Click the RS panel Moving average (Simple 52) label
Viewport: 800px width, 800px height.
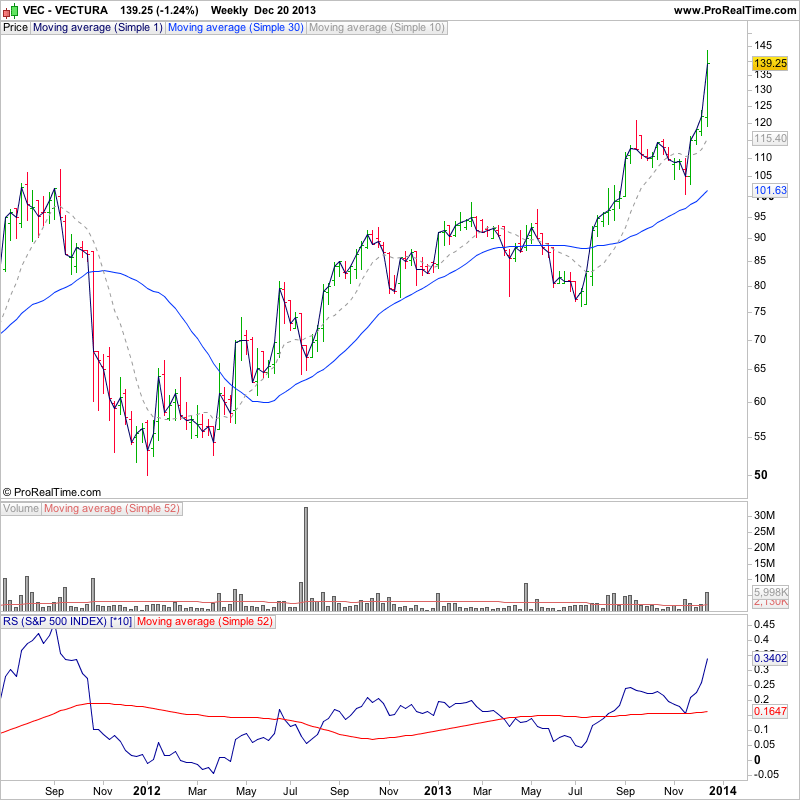click(x=205, y=621)
